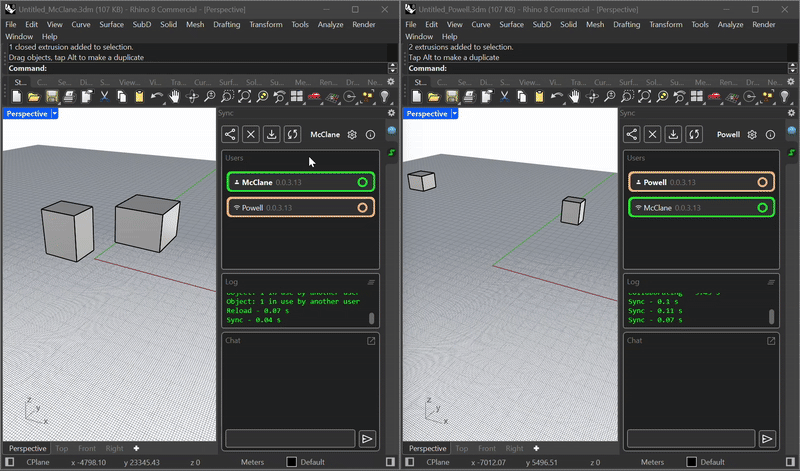This screenshot has height=471, width=800.
Task: Expand Perspective viewport dropdown in McClane window
Action: coord(55,114)
